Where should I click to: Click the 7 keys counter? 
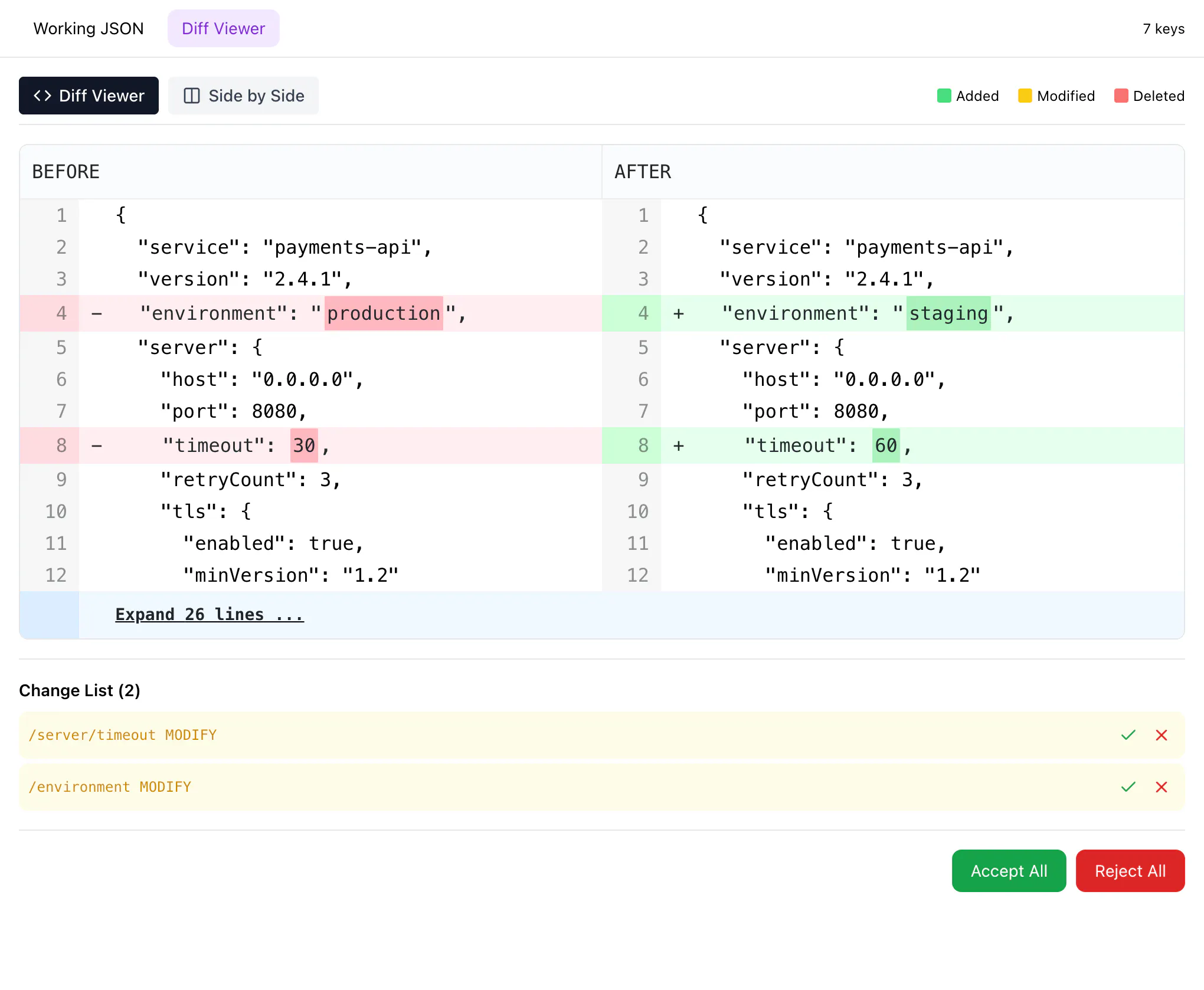pyautogui.click(x=1163, y=28)
